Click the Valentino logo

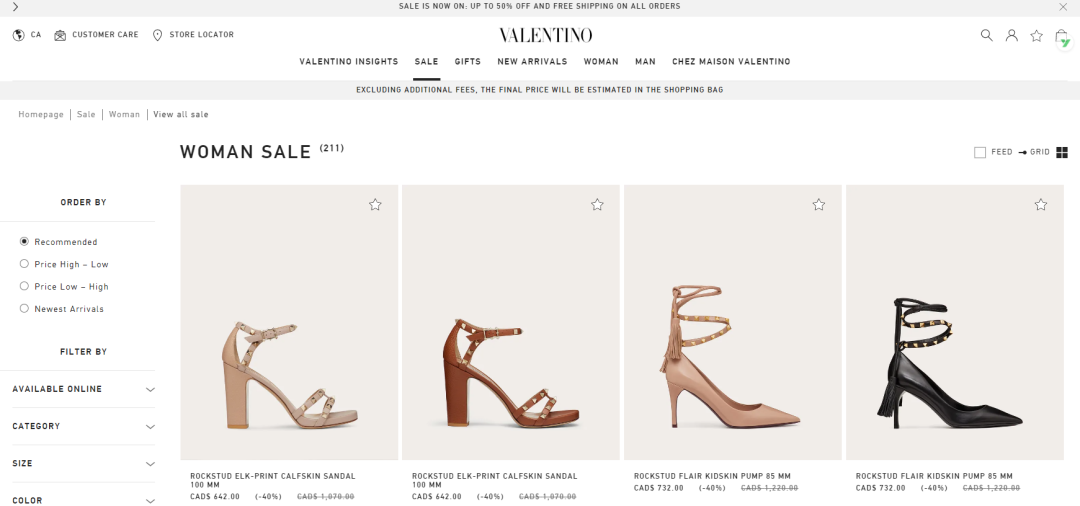(x=546, y=35)
